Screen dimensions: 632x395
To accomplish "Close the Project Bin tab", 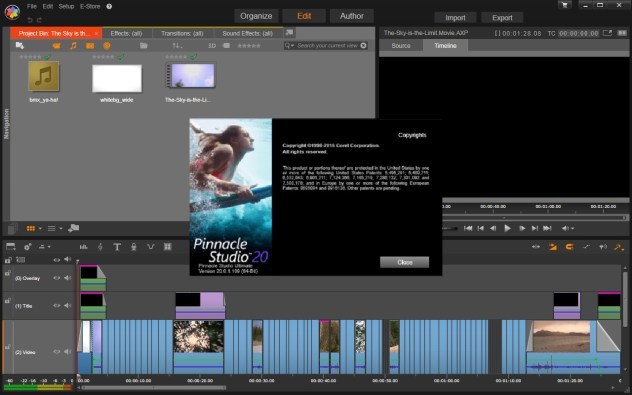I will pyautogui.click(x=96, y=33).
